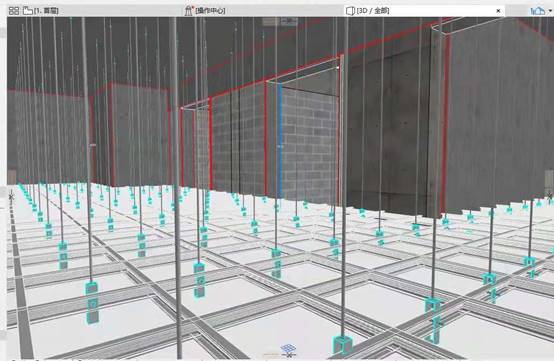The height and width of the screenshot is (361, 554).
Task: Click the floor plan tab's folder icon
Action: 28,11
